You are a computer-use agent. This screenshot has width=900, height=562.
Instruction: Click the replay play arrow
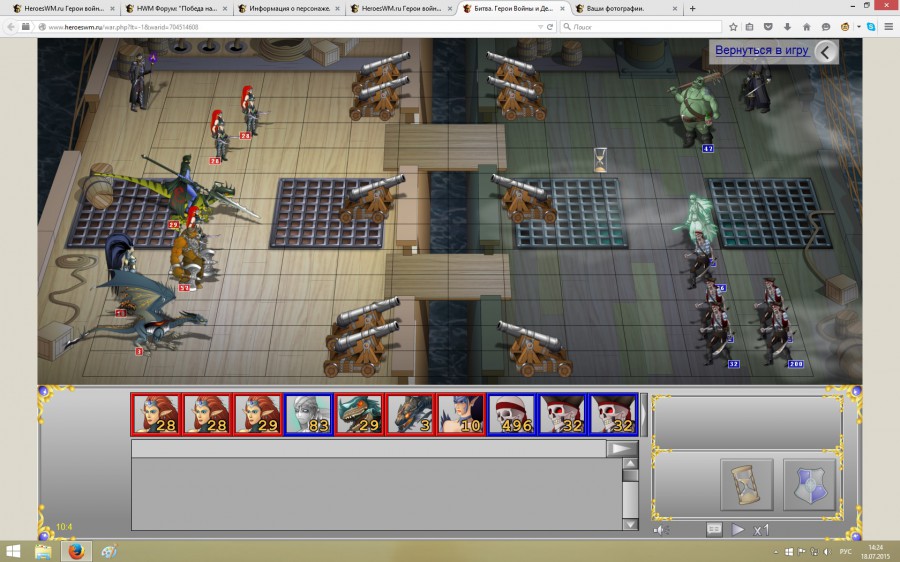[x=738, y=529]
